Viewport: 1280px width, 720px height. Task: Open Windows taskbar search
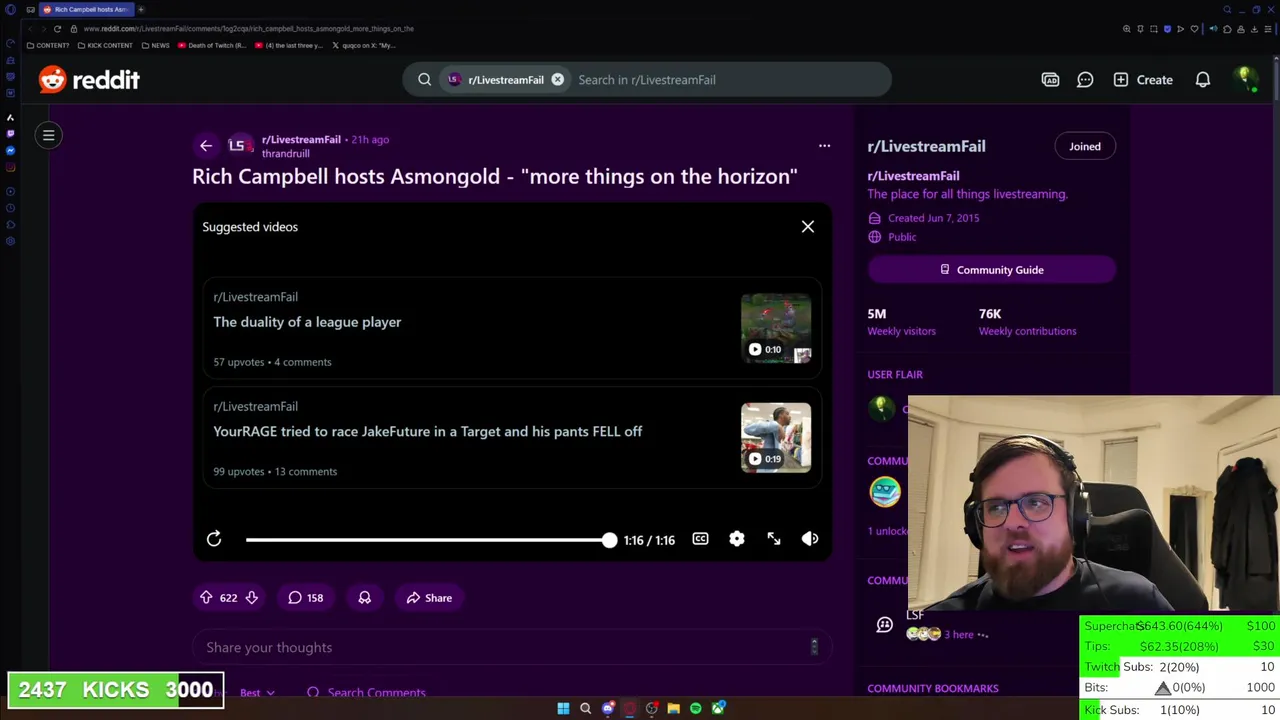tap(585, 708)
